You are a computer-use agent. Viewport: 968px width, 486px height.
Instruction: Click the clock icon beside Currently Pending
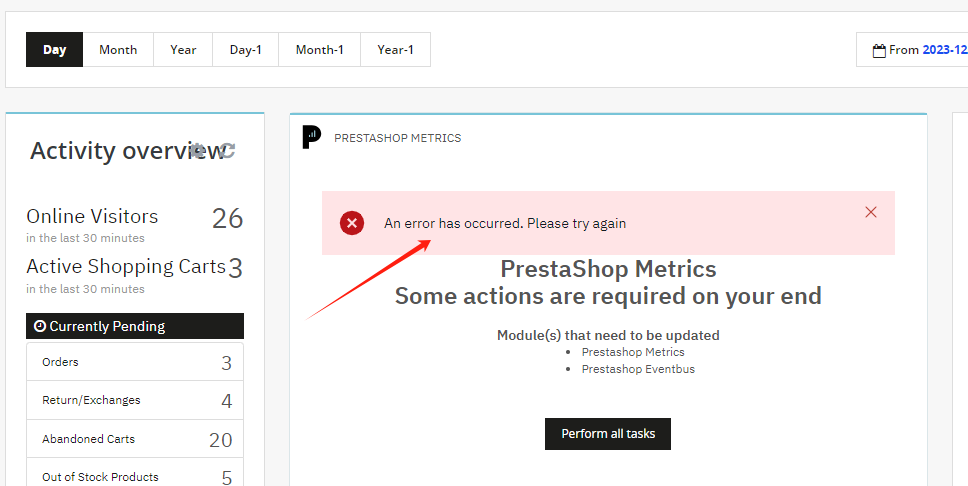coord(40,326)
